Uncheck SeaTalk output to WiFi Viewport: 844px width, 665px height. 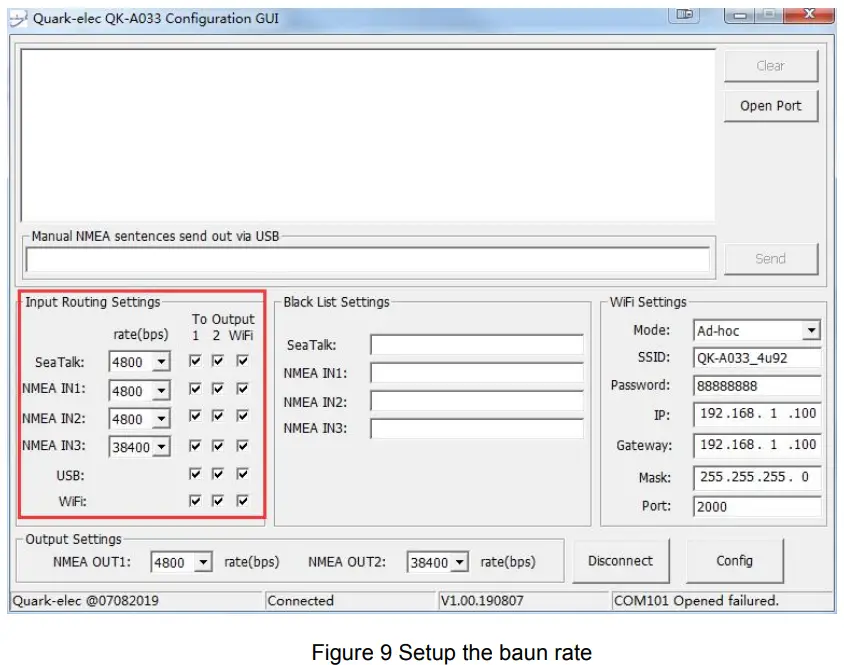coord(243,362)
